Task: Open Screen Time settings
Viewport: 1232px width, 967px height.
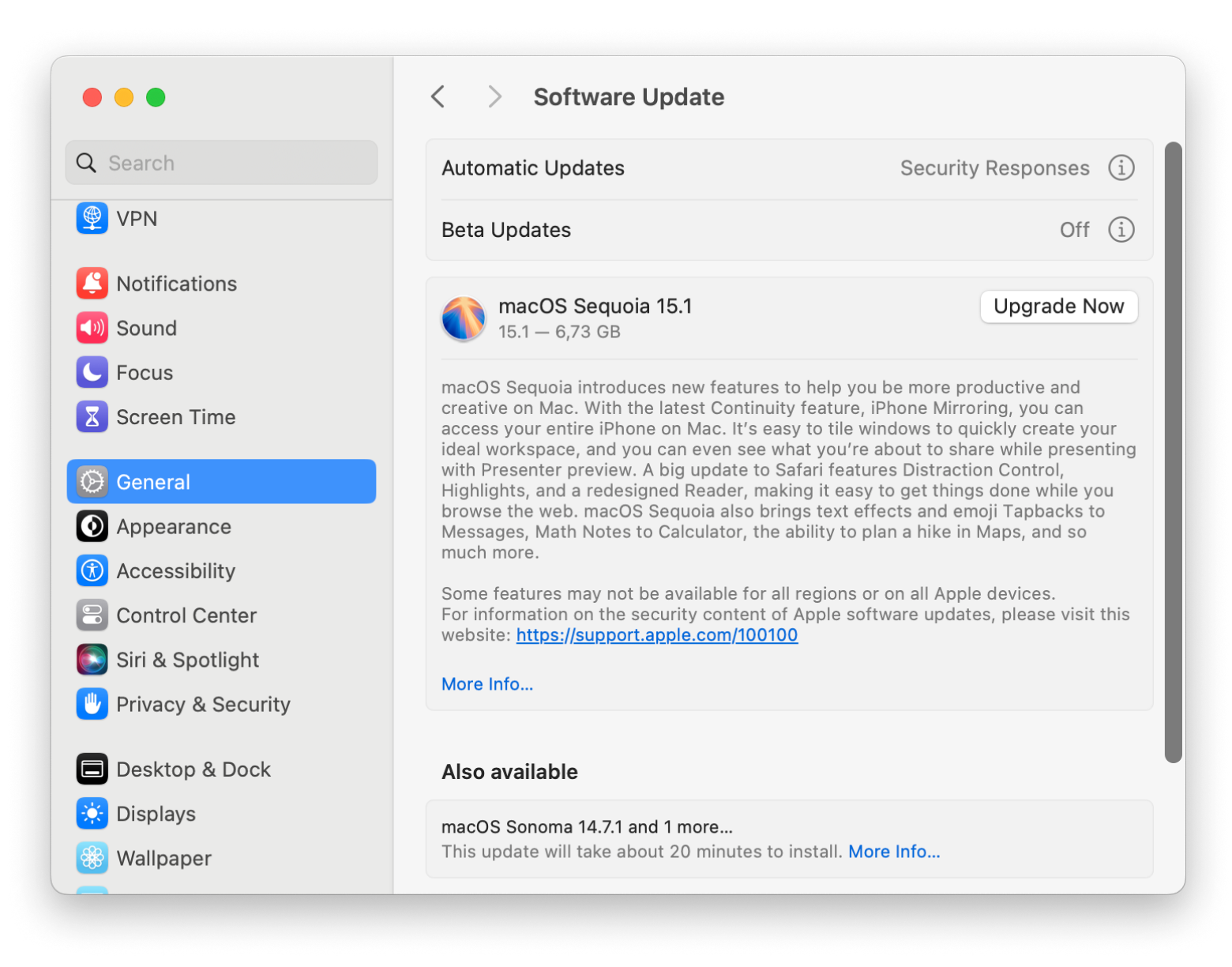Action: point(221,416)
